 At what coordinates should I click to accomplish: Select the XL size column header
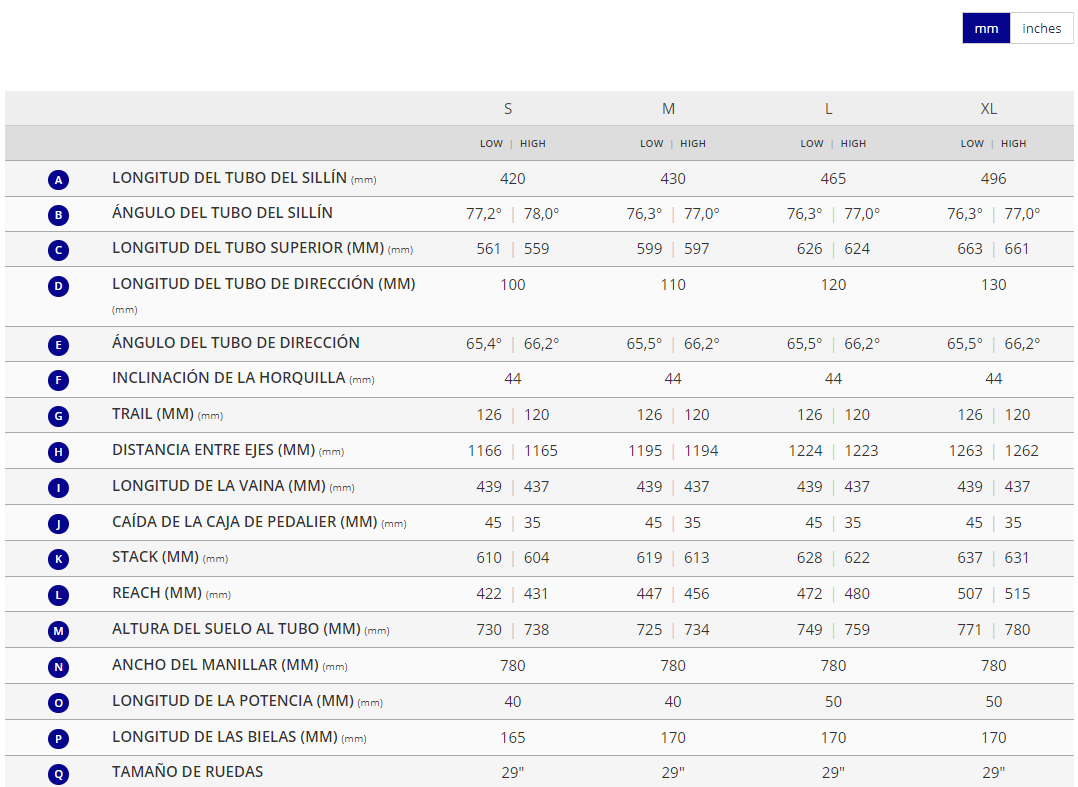point(988,109)
